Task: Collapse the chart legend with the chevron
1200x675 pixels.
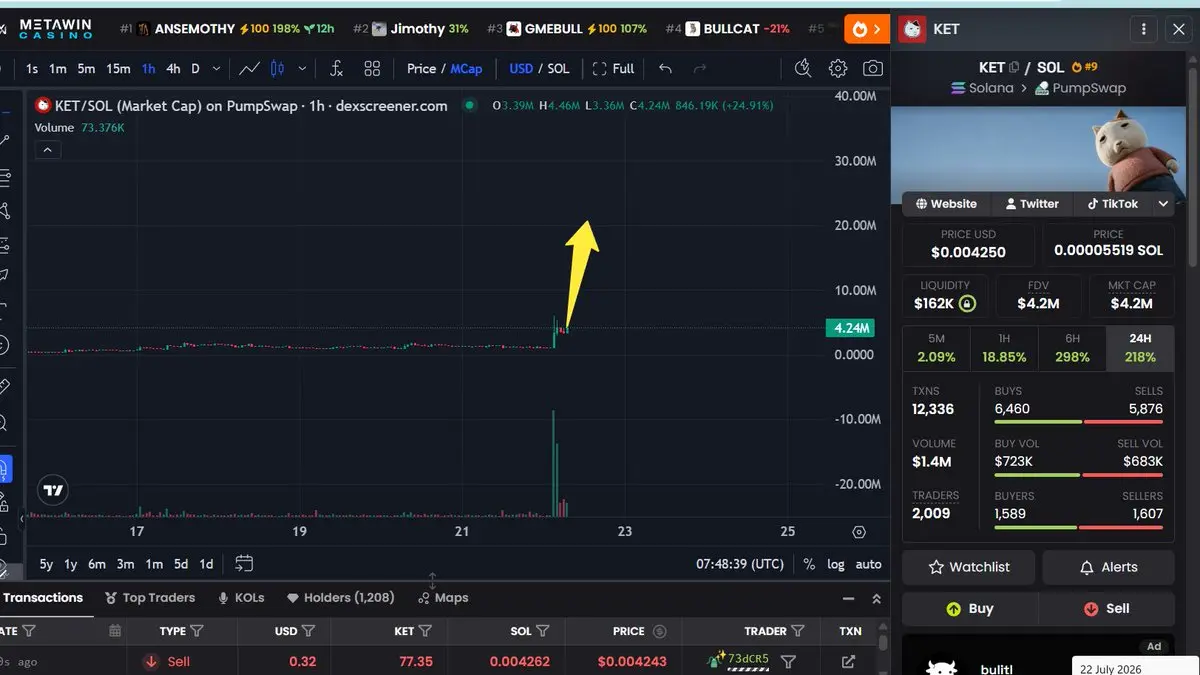Action: pos(48,150)
